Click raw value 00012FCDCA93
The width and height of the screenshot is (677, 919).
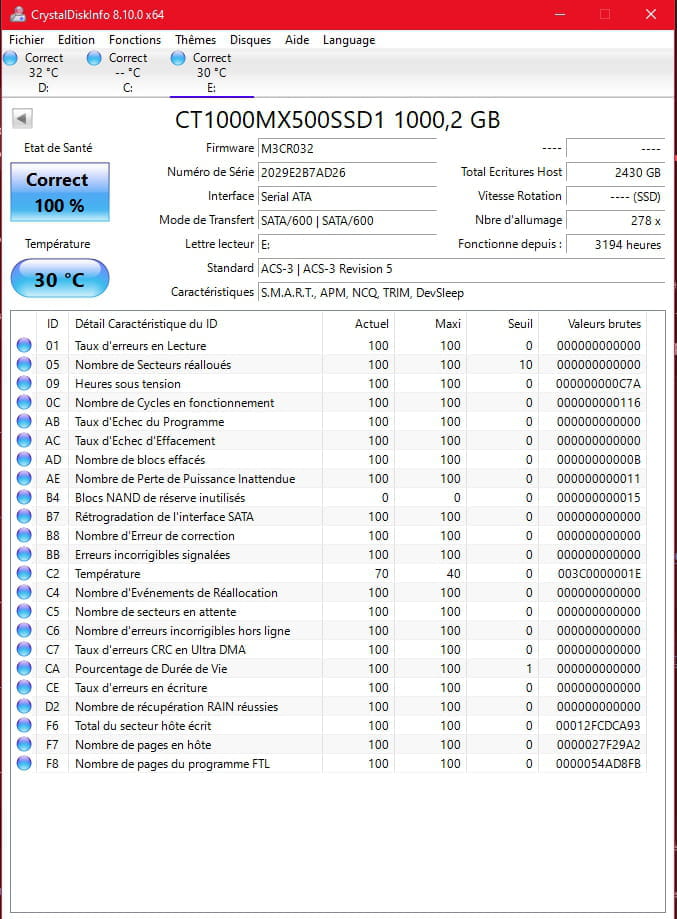(598, 726)
